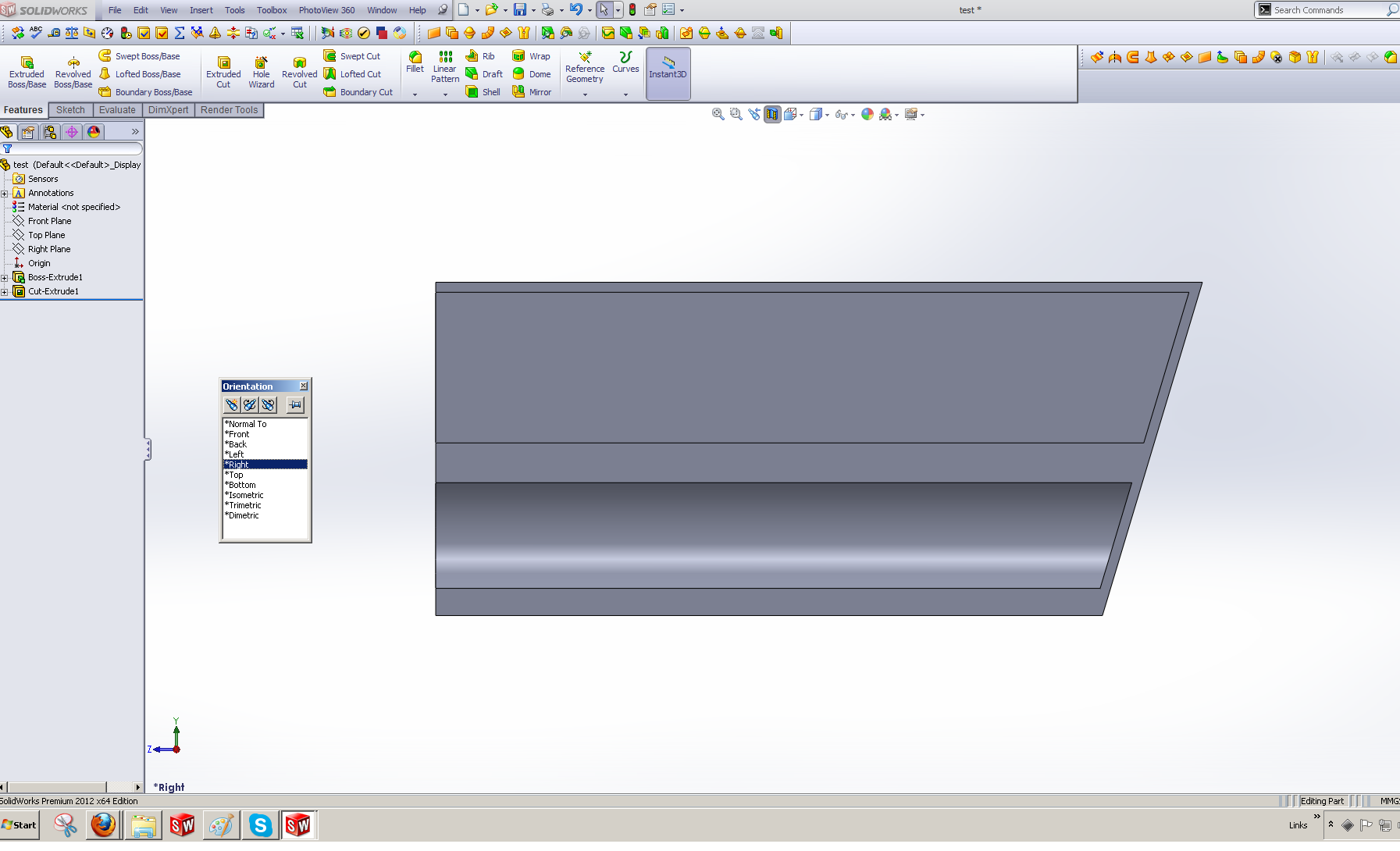Switch to the Sketch tab
The image size is (1400, 851).
click(x=70, y=109)
